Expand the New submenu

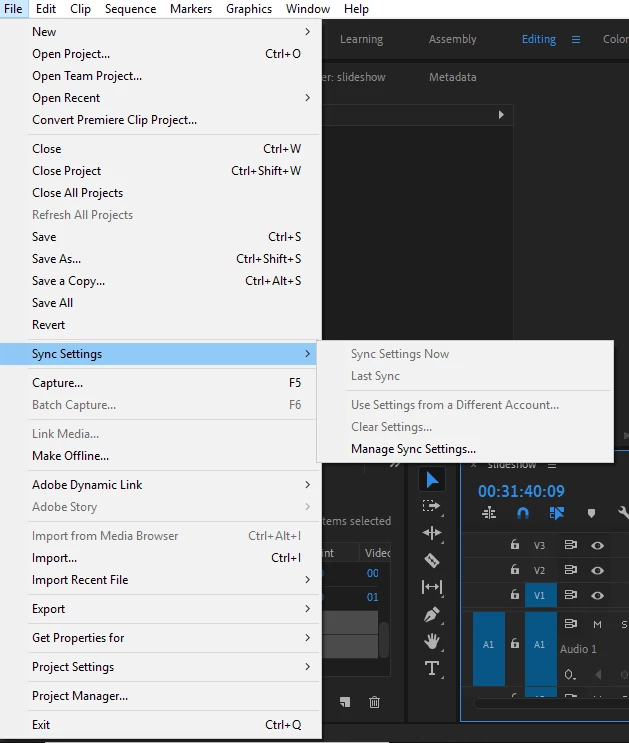tap(308, 32)
